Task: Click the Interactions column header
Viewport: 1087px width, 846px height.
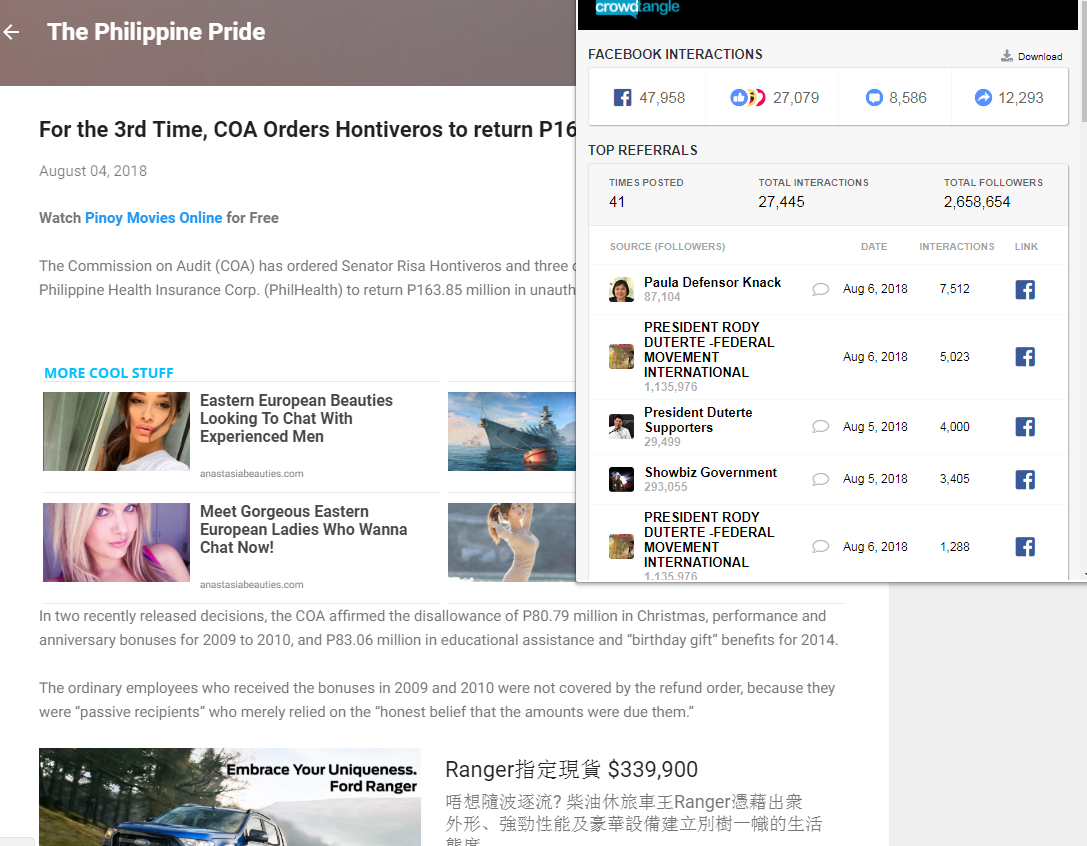Action: click(957, 247)
